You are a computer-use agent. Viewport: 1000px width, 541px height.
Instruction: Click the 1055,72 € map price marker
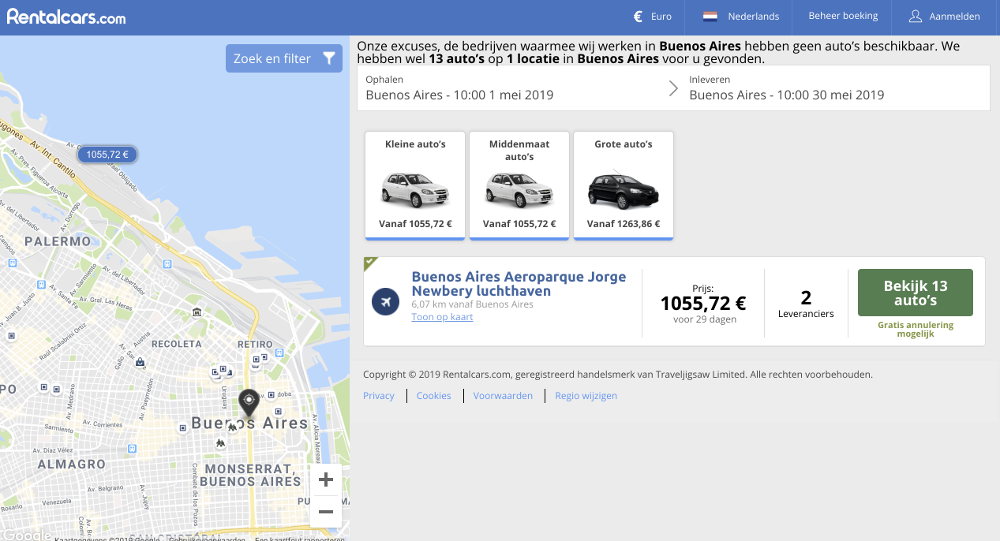108,154
